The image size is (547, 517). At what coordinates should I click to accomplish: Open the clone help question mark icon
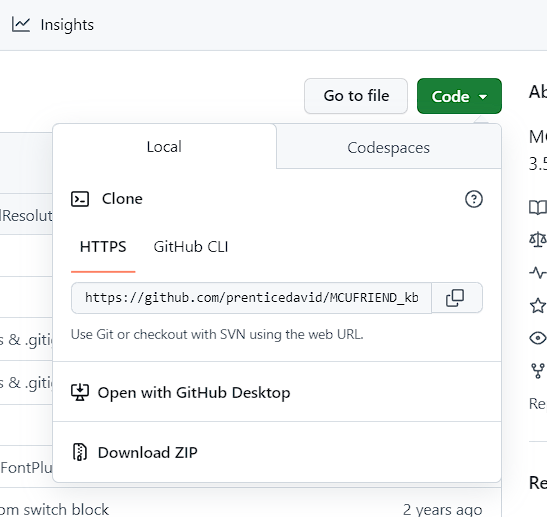[x=474, y=199]
